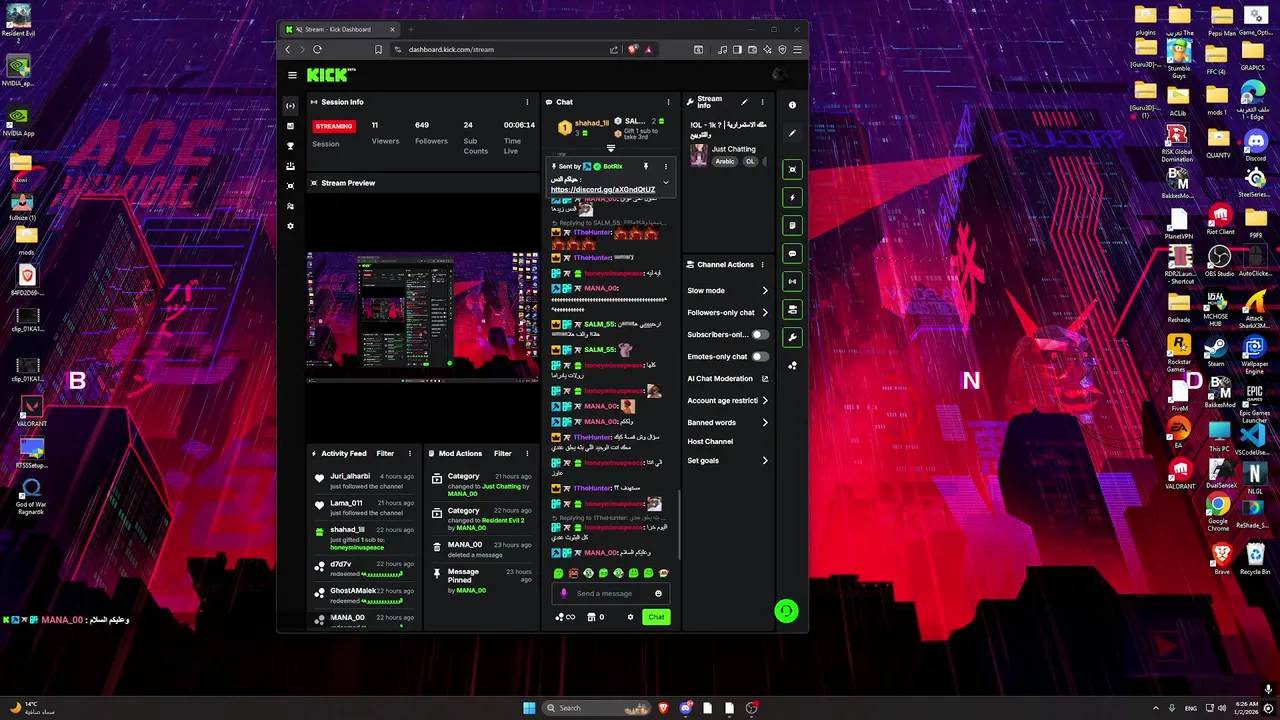Open Stream Info panel three-dot menu
This screenshot has height=720, width=1280.
pyautogui.click(x=762, y=102)
